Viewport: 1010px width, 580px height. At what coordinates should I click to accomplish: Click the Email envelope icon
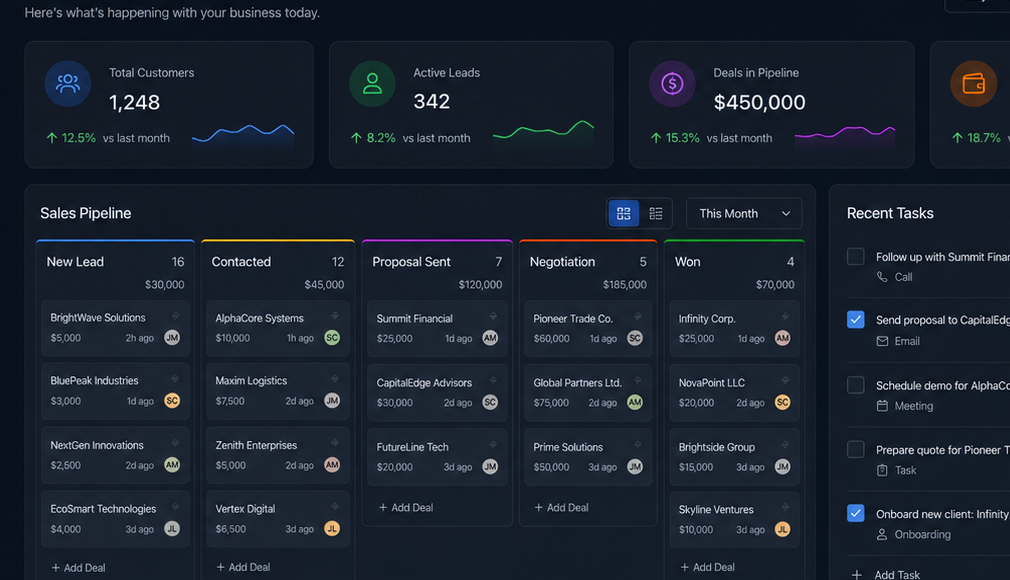pyautogui.click(x=882, y=341)
